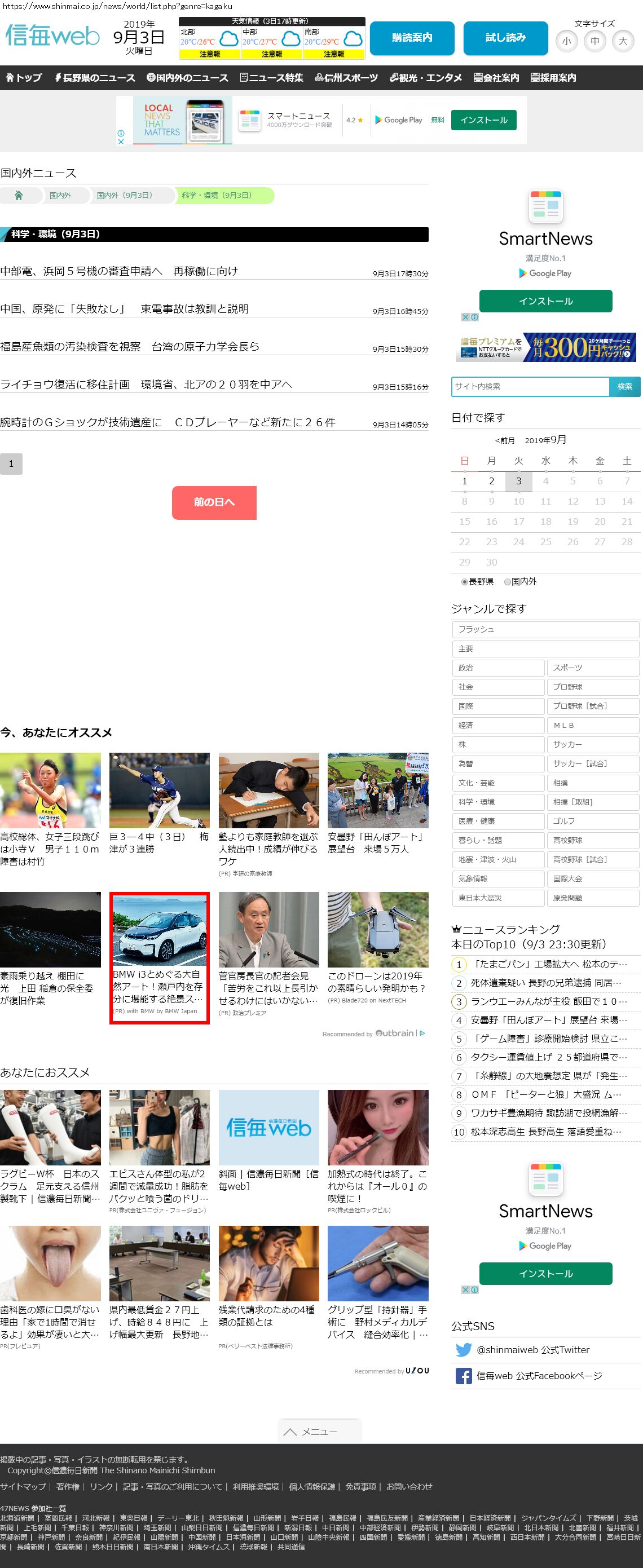Open the Gショック技術遺産 article

click(x=168, y=422)
